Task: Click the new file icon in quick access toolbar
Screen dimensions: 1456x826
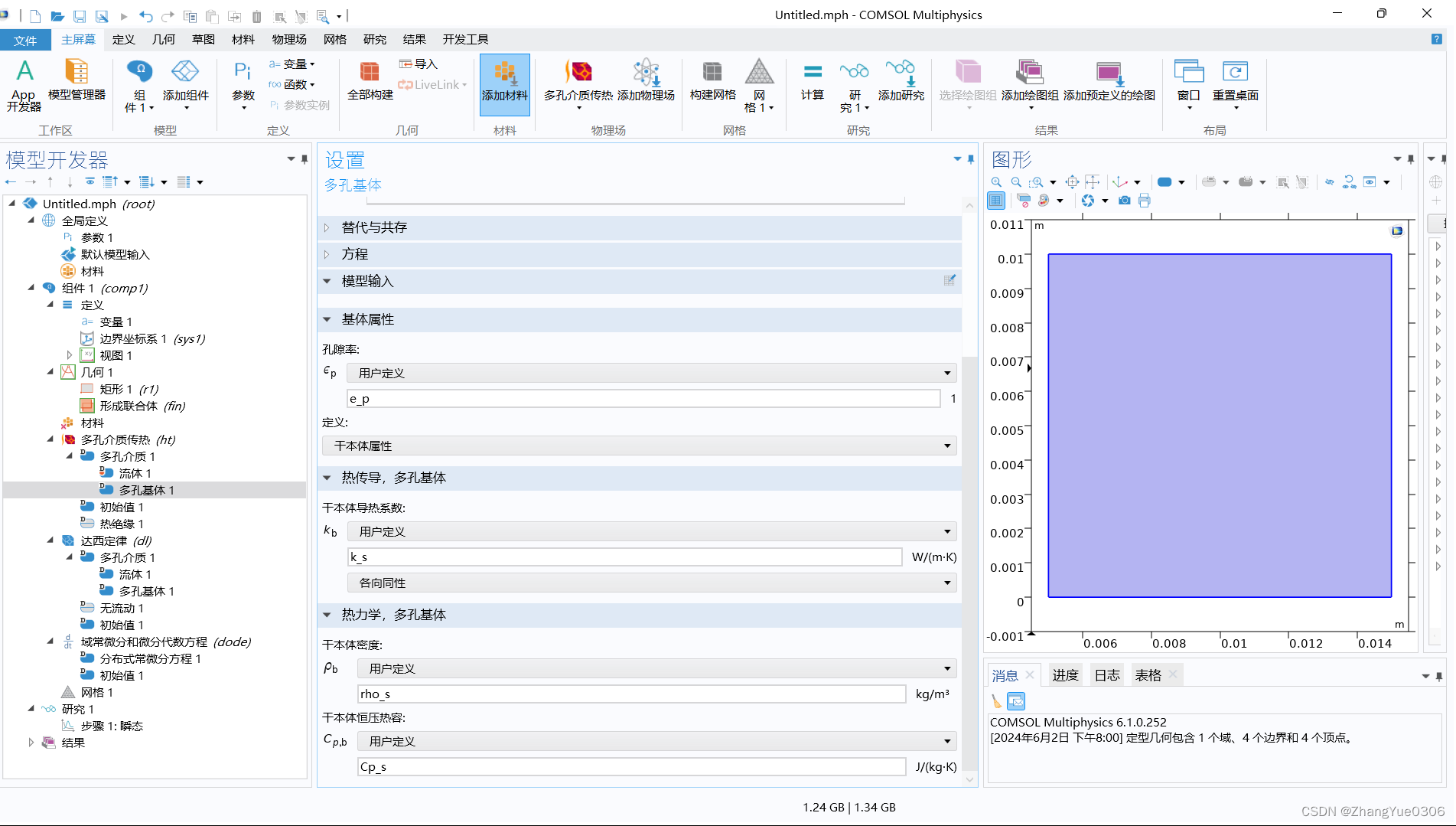Action: (x=35, y=15)
